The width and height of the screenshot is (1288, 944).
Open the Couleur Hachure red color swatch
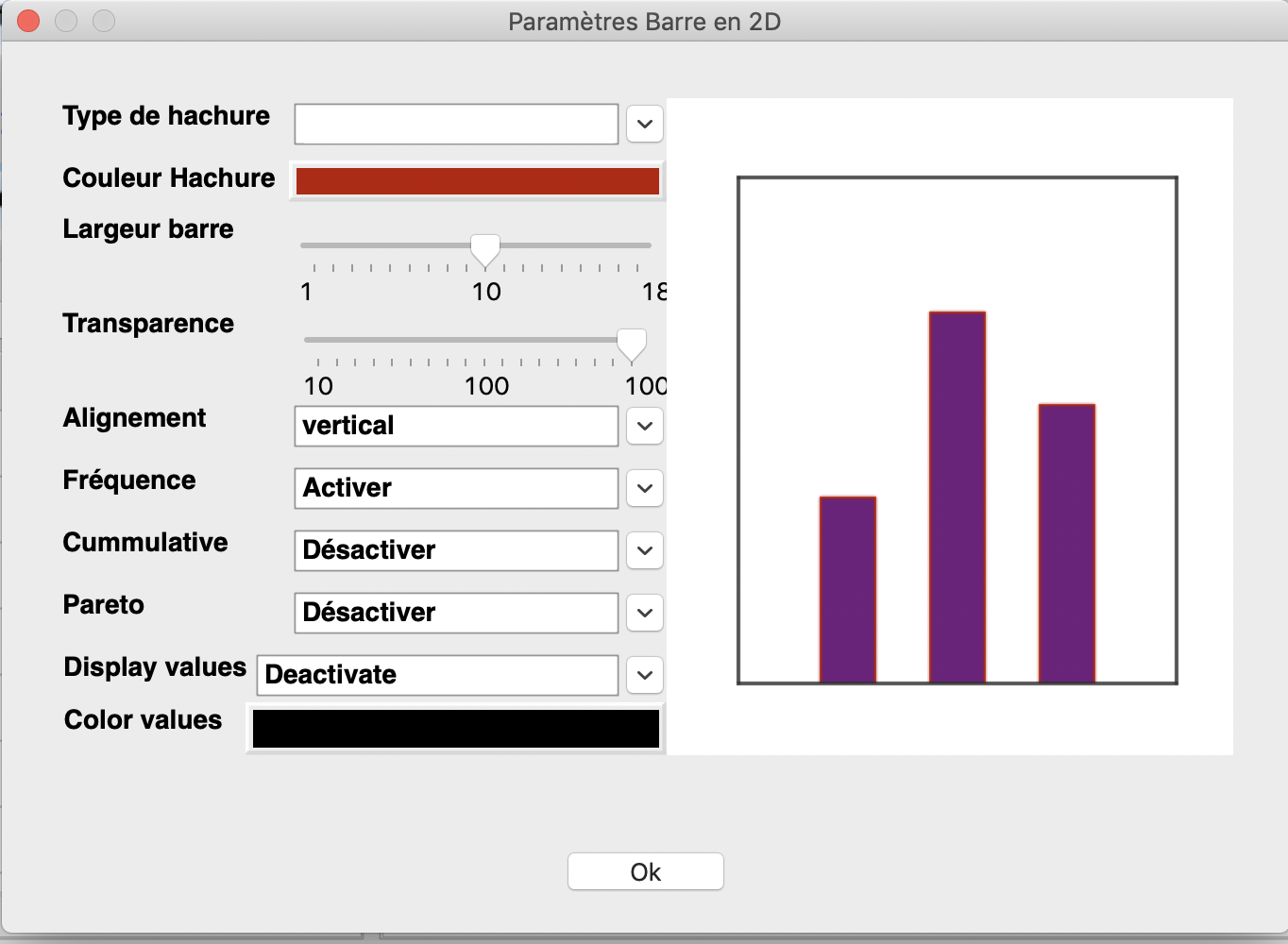tap(478, 181)
